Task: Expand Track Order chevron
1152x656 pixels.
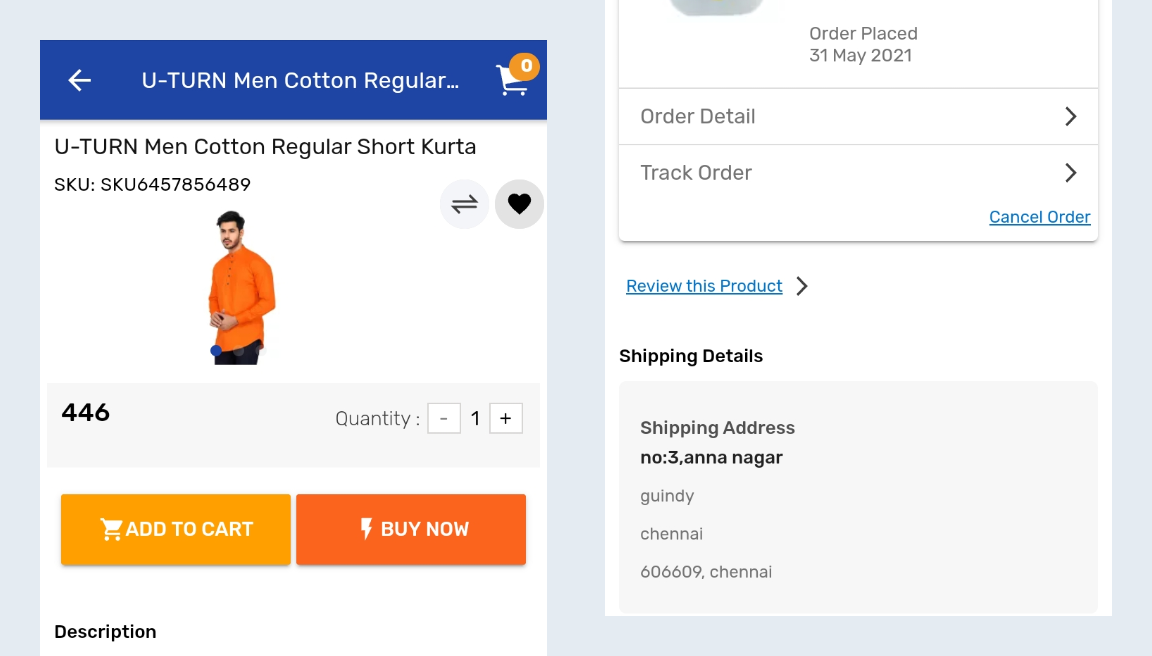Action: 1070,172
